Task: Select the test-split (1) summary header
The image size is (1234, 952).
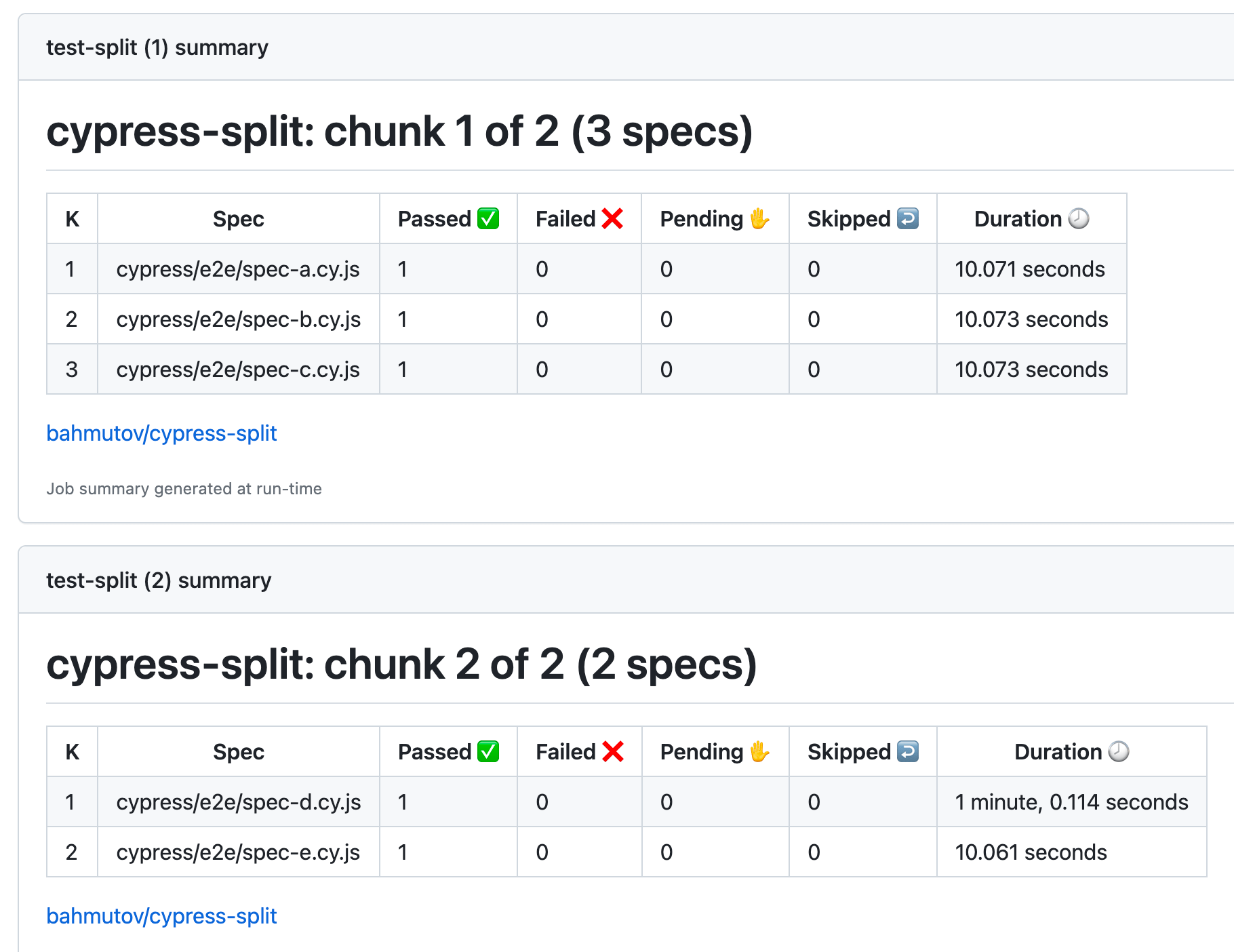Action: (x=157, y=47)
